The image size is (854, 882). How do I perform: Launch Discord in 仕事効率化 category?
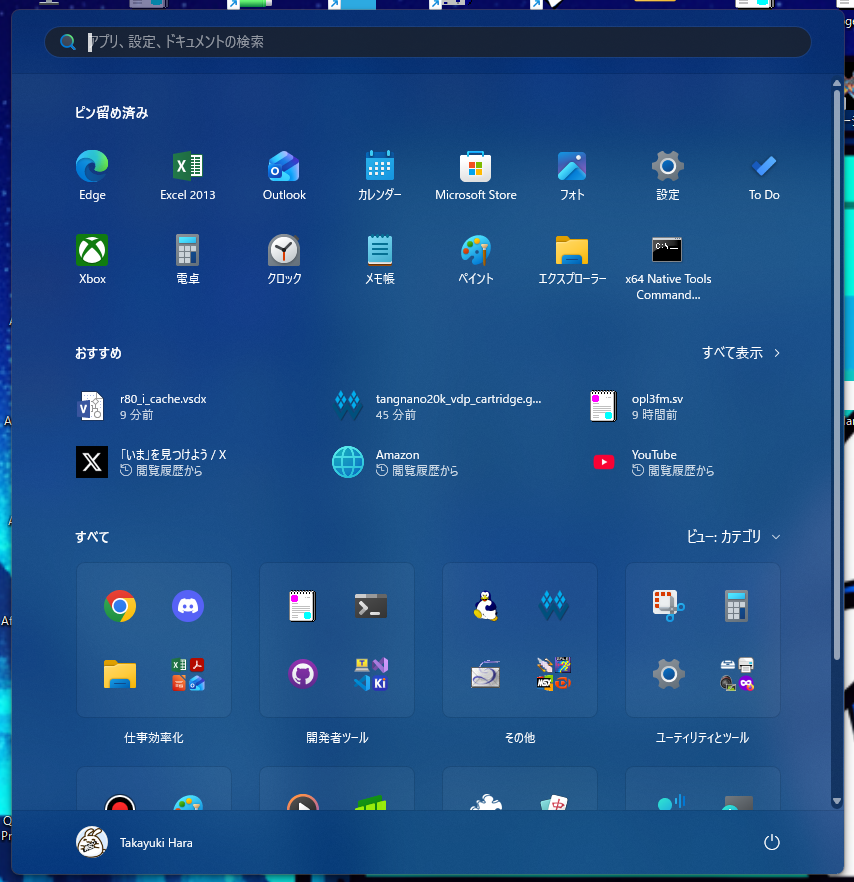point(187,606)
